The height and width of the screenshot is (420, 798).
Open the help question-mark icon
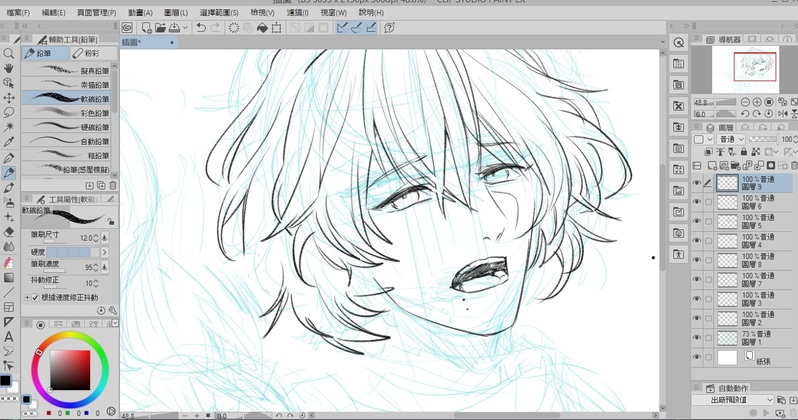point(389,27)
